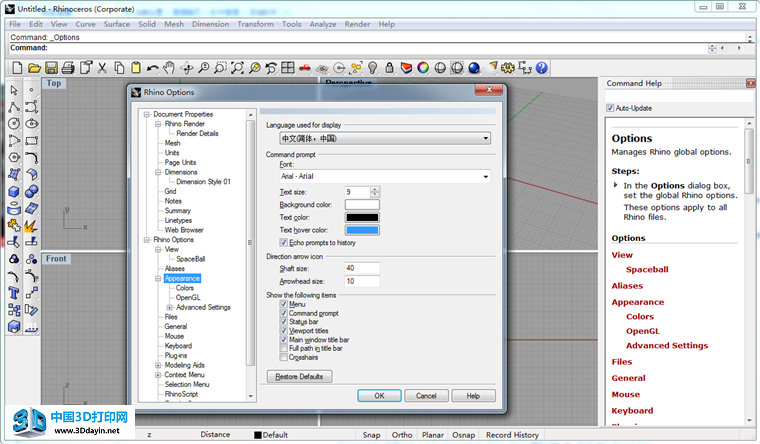Click the blue render sphere icon
760x444 pixels.
474,68
